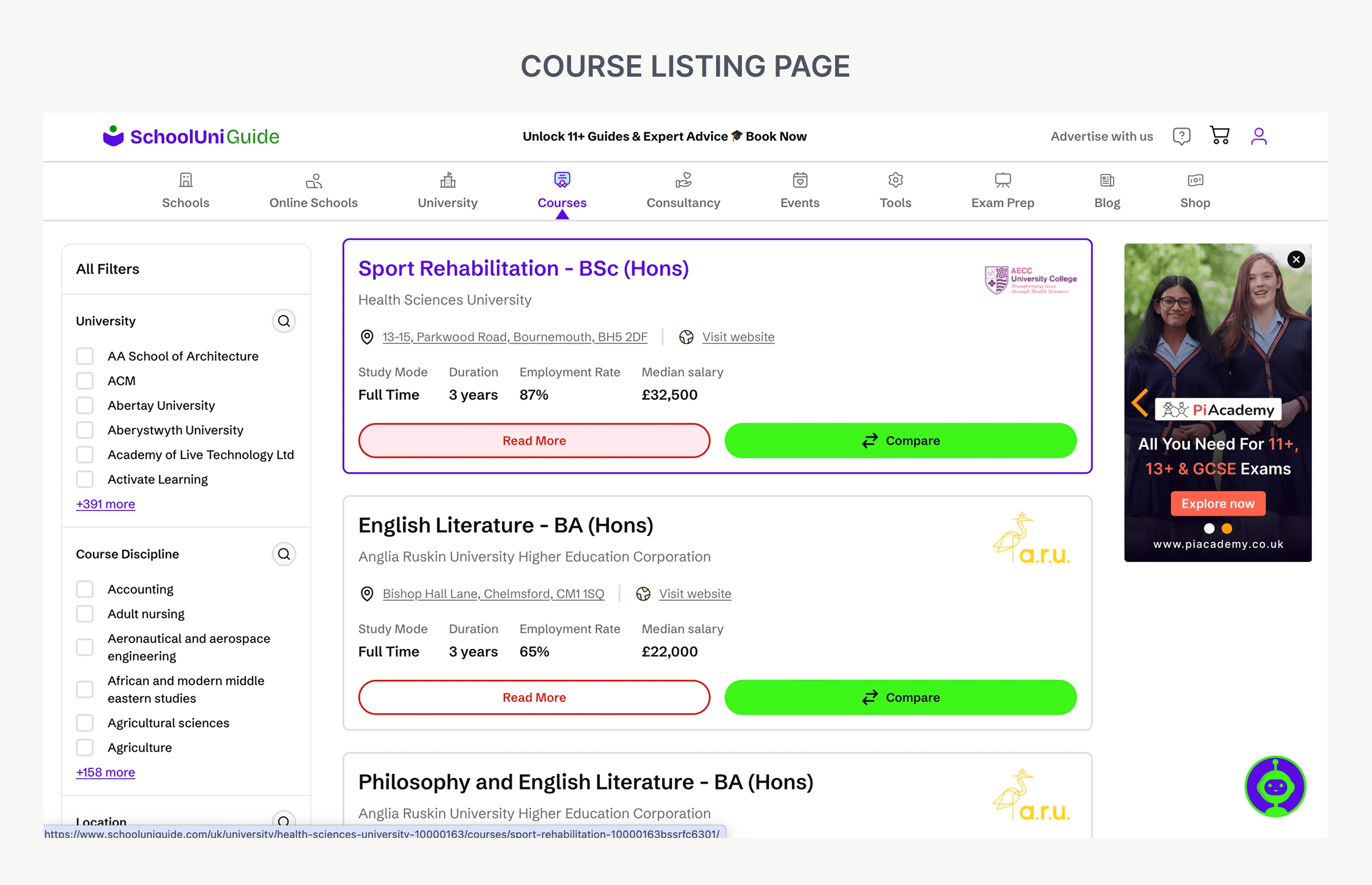
Task: Click the previous arrow on the ad
Action: pyautogui.click(x=1140, y=403)
